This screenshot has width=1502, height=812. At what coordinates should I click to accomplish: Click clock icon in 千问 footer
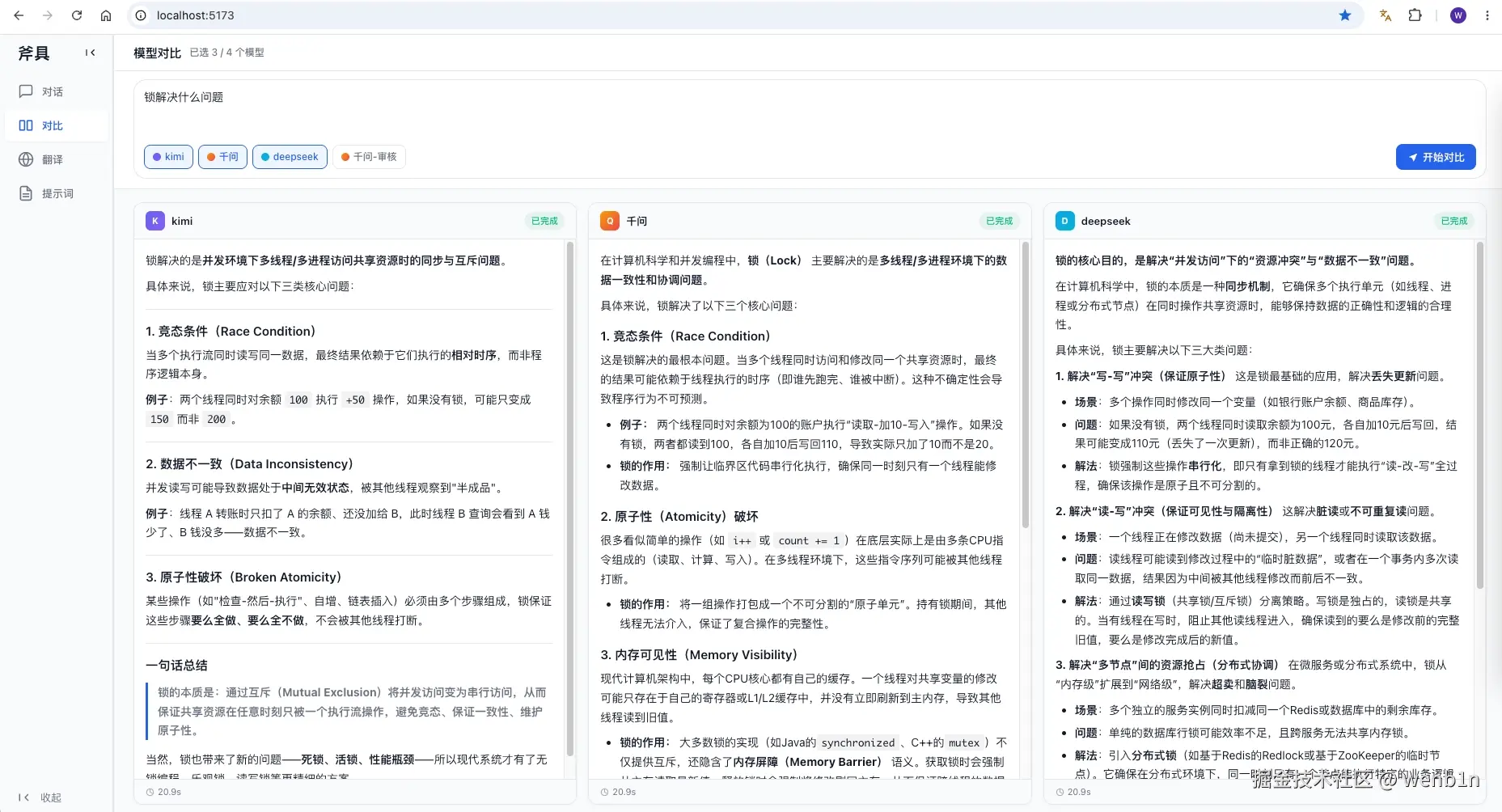point(604,793)
